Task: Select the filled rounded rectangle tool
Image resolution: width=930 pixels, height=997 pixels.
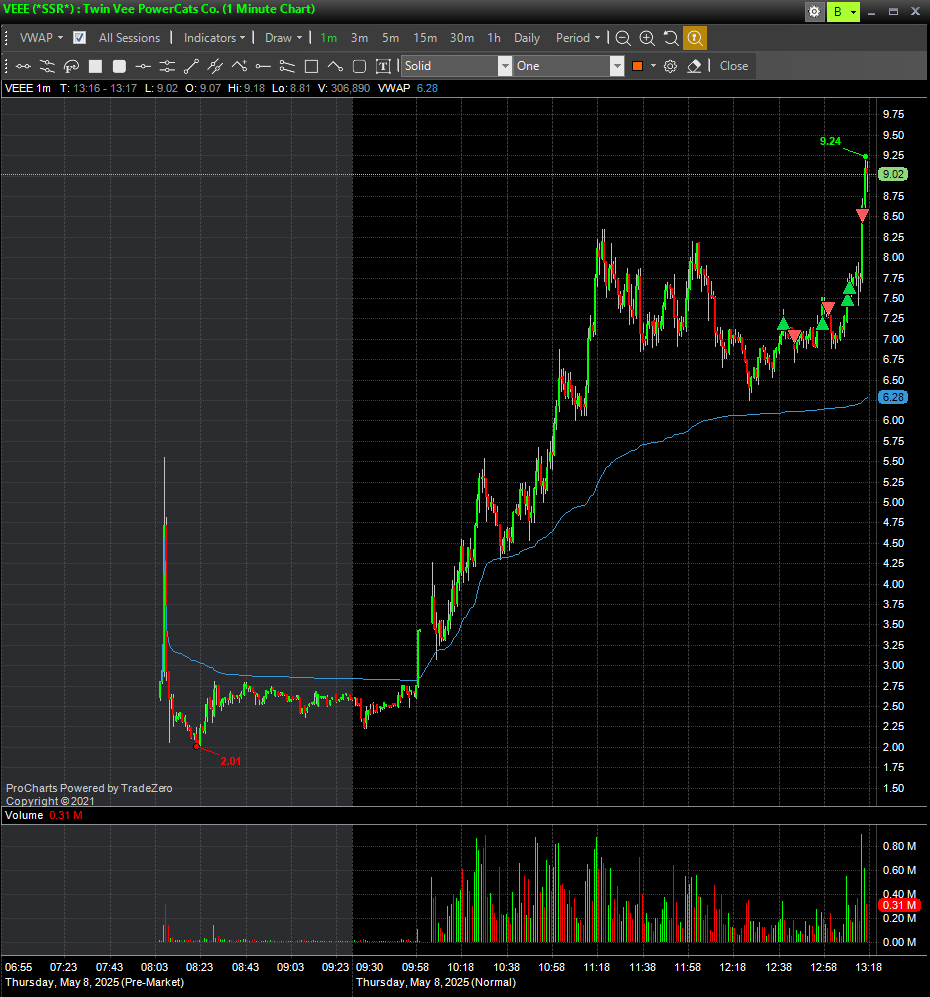Action: 119,66
